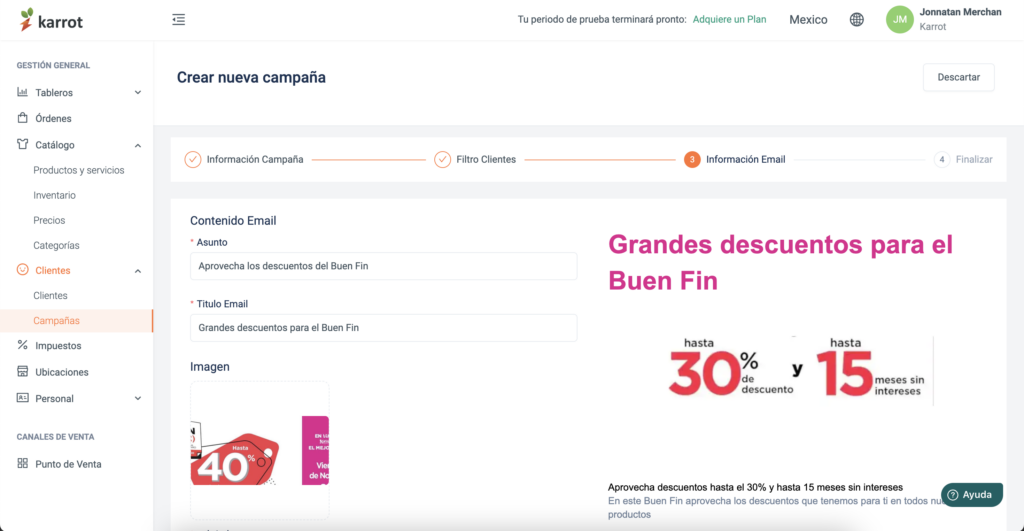Image resolution: width=1024 pixels, height=531 pixels.
Task: Click the karrot logo
Action: coord(51,20)
